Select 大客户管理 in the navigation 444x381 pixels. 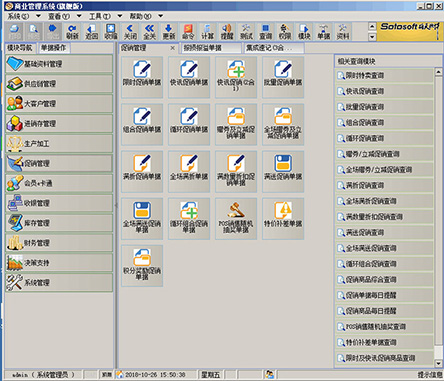pos(59,103)
